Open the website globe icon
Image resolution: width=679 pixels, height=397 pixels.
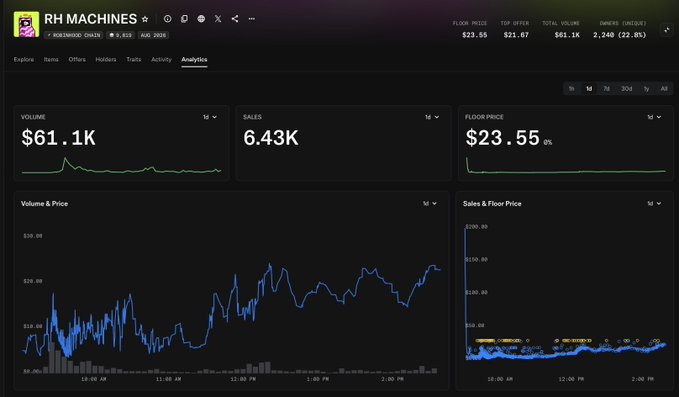coord(201,19)
